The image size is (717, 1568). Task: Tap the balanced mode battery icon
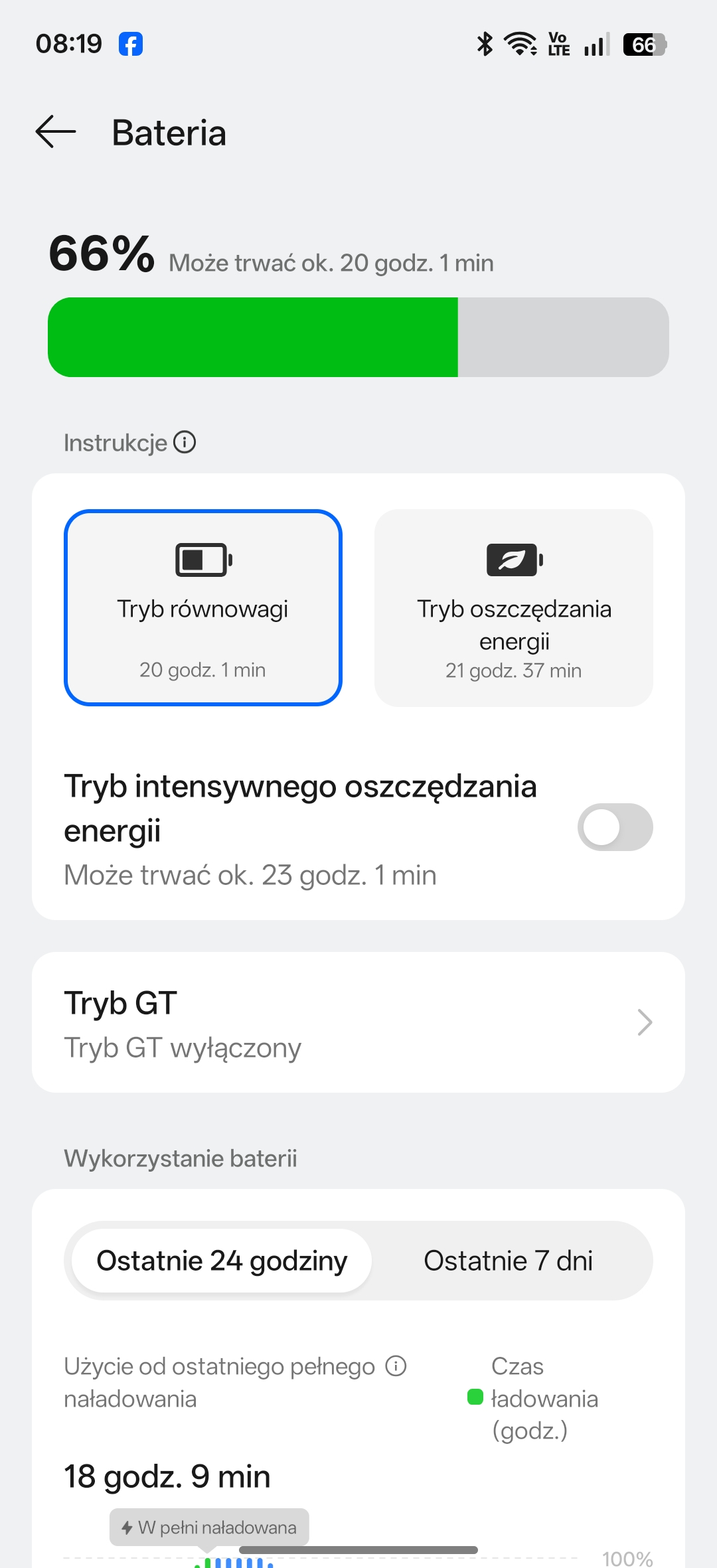203,560
